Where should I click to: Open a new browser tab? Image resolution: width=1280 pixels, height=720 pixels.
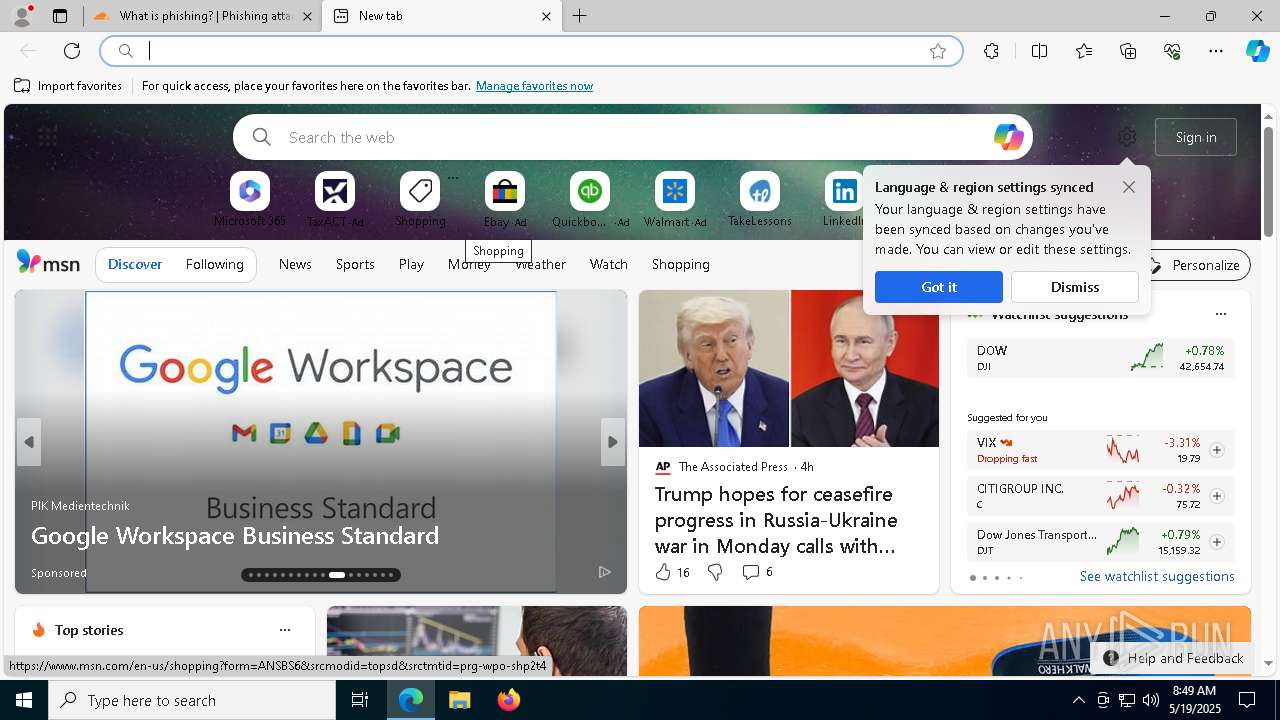click(x=580, y=16)
